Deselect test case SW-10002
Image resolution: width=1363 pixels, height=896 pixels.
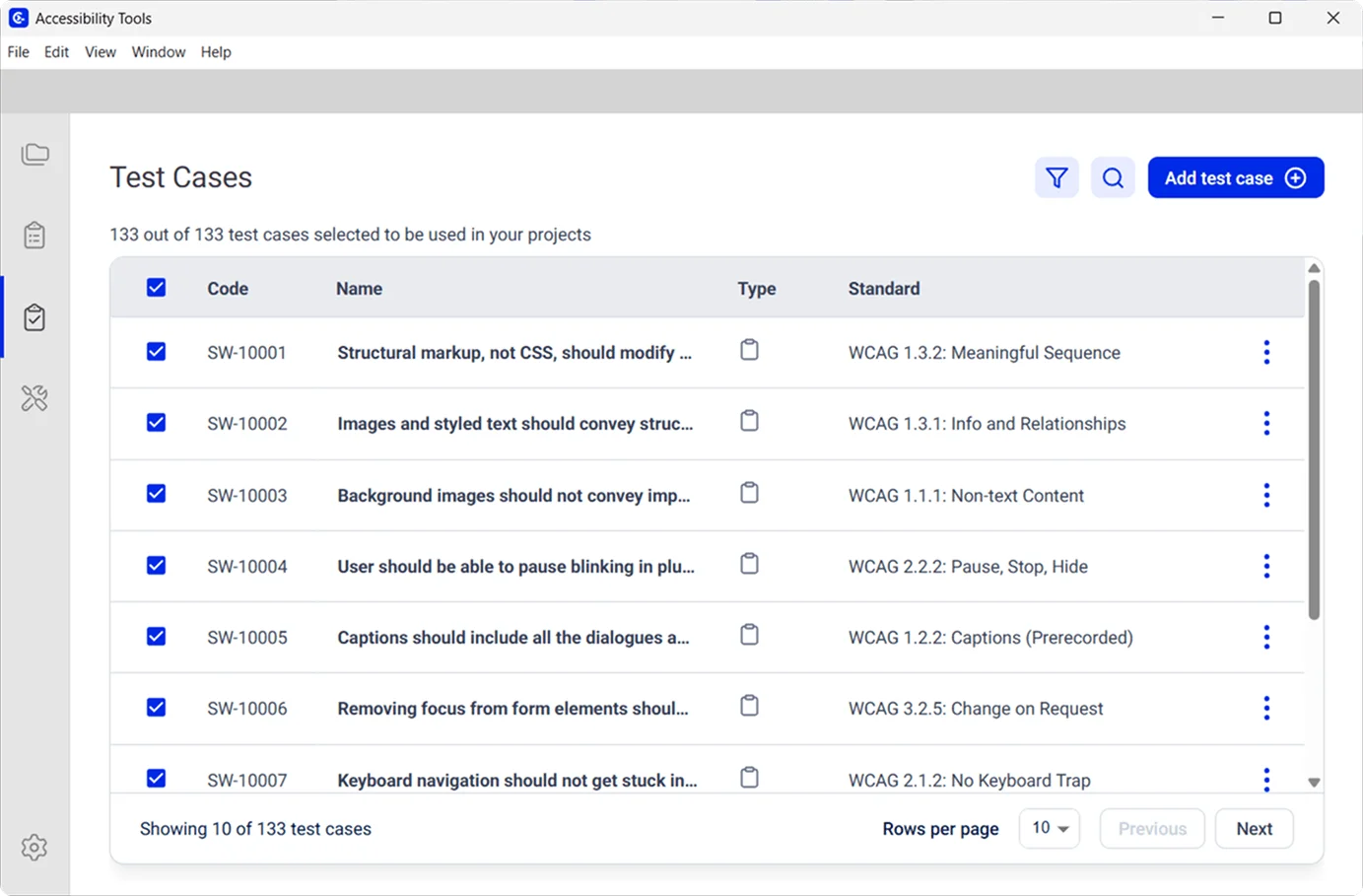(x=156, y=422)
